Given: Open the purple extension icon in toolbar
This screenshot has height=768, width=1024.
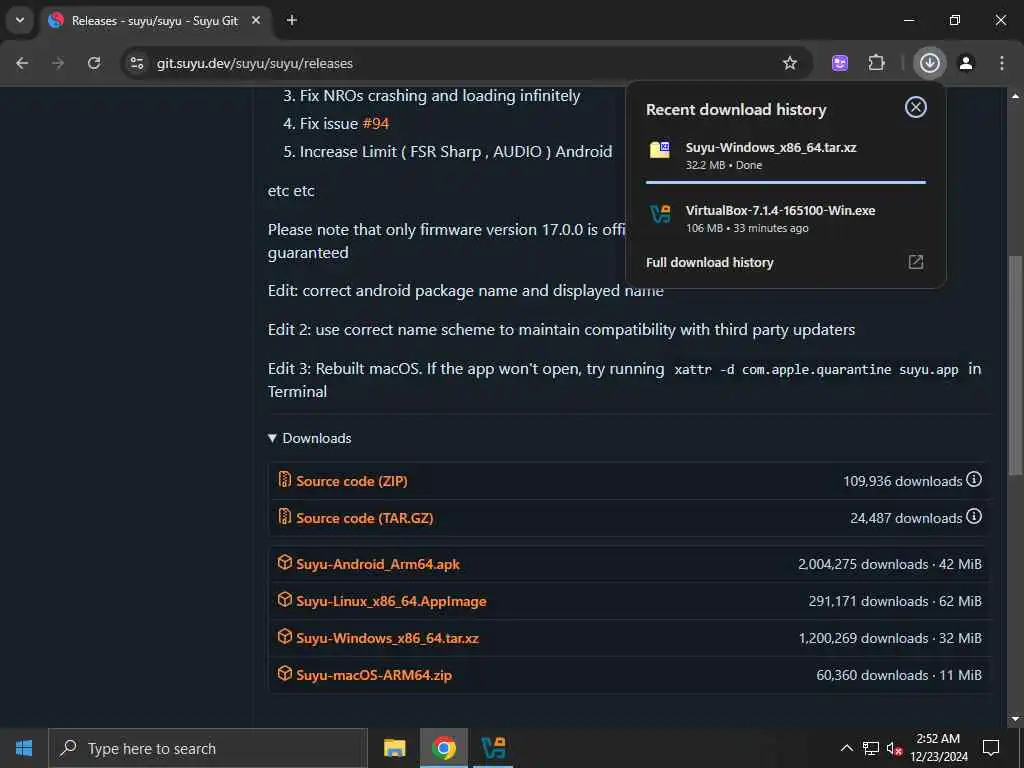Looking at the screenshot, I should [x=840, y=63].
